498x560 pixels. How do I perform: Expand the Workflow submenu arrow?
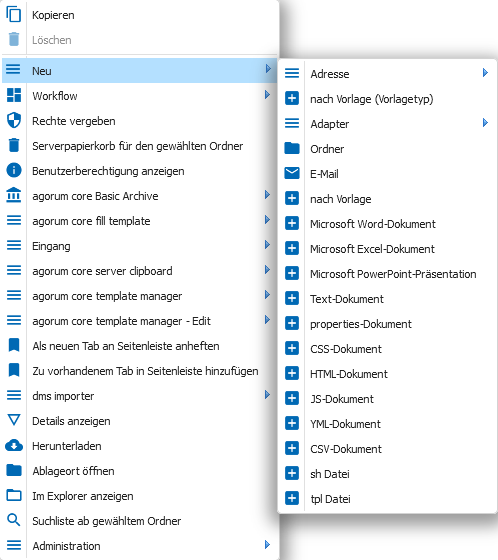point(267,95)
